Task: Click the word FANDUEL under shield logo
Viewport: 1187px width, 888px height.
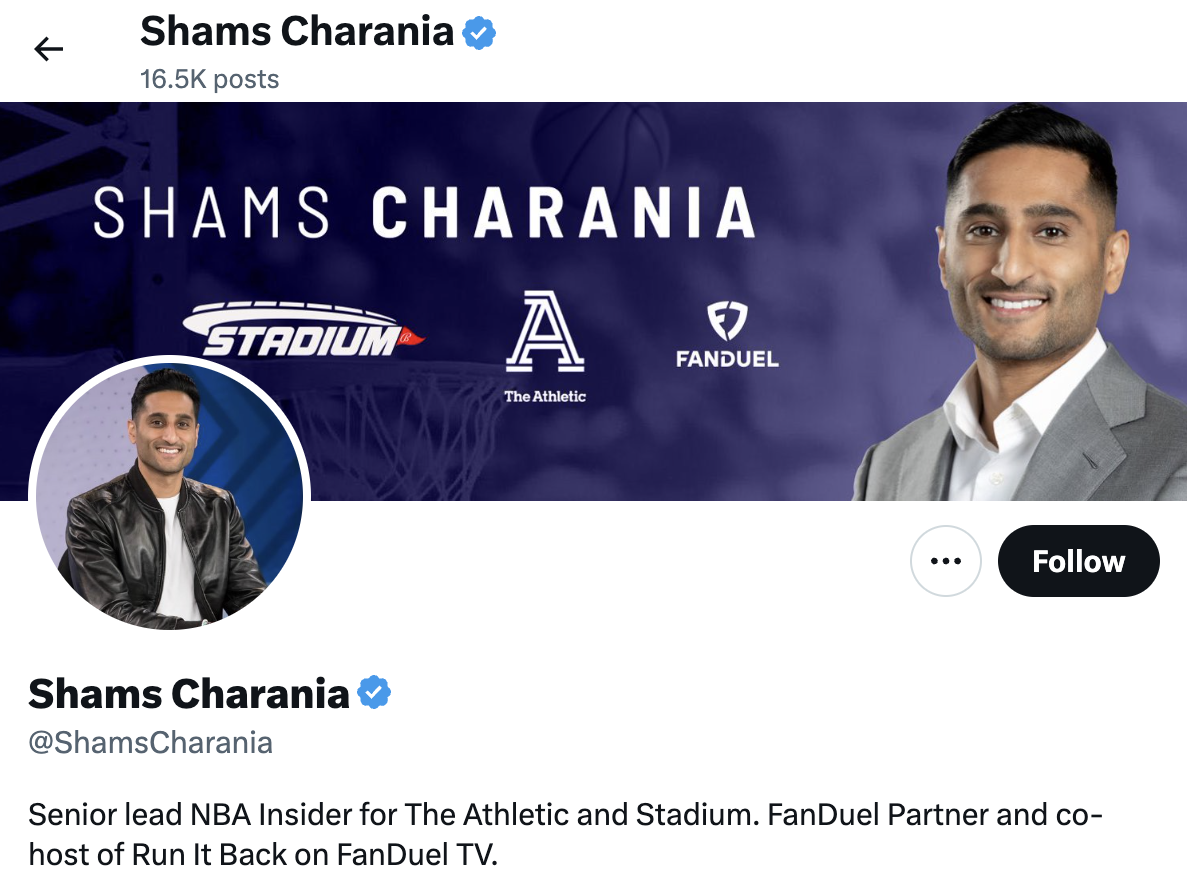Action: click(727, 359)
